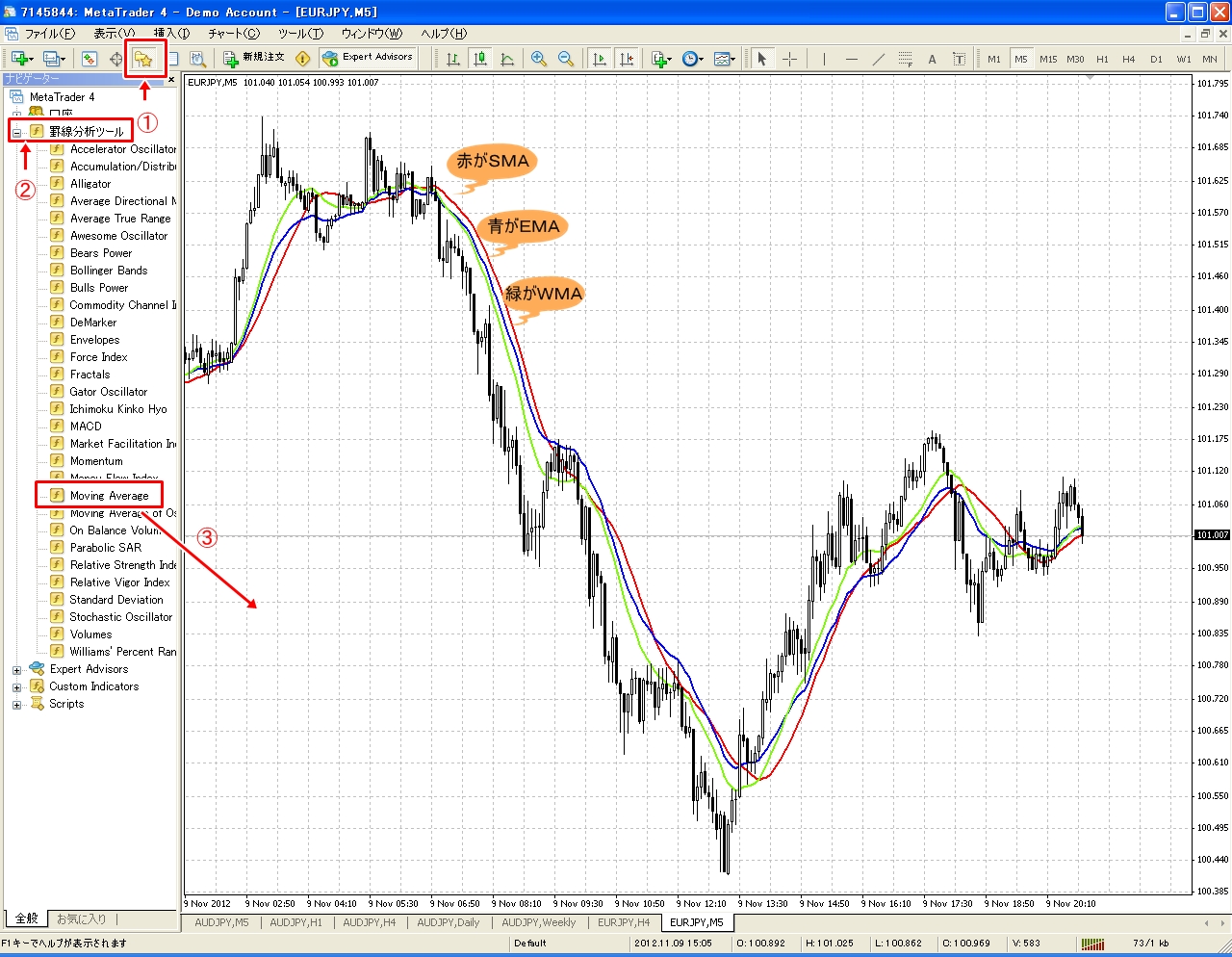
Task: Select Bollinger Bands in the Navigator
Action: pyautogui.click(x=109, y=271)
